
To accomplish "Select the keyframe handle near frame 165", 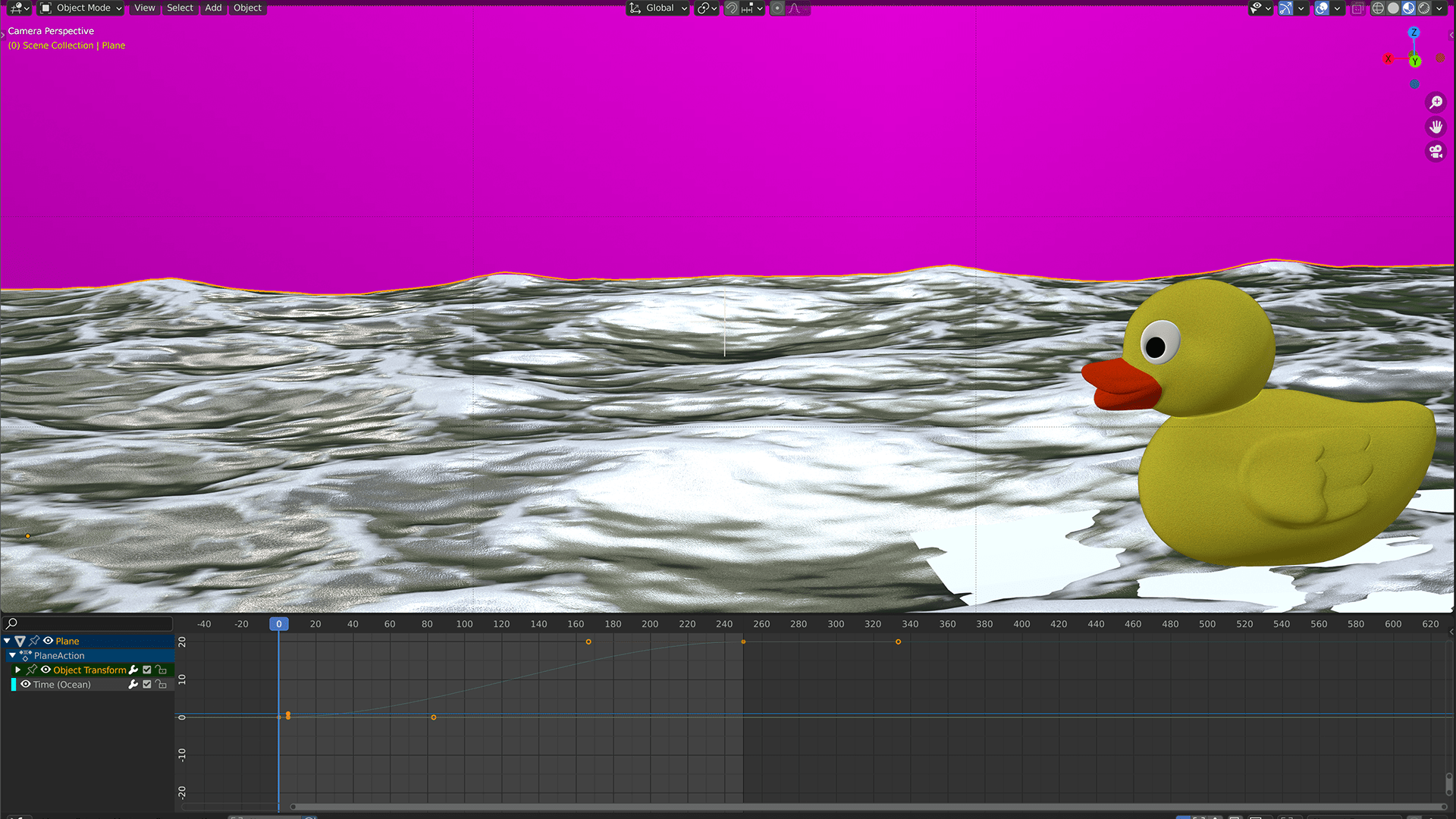I will pyautogui.click(x=588, y=642).
